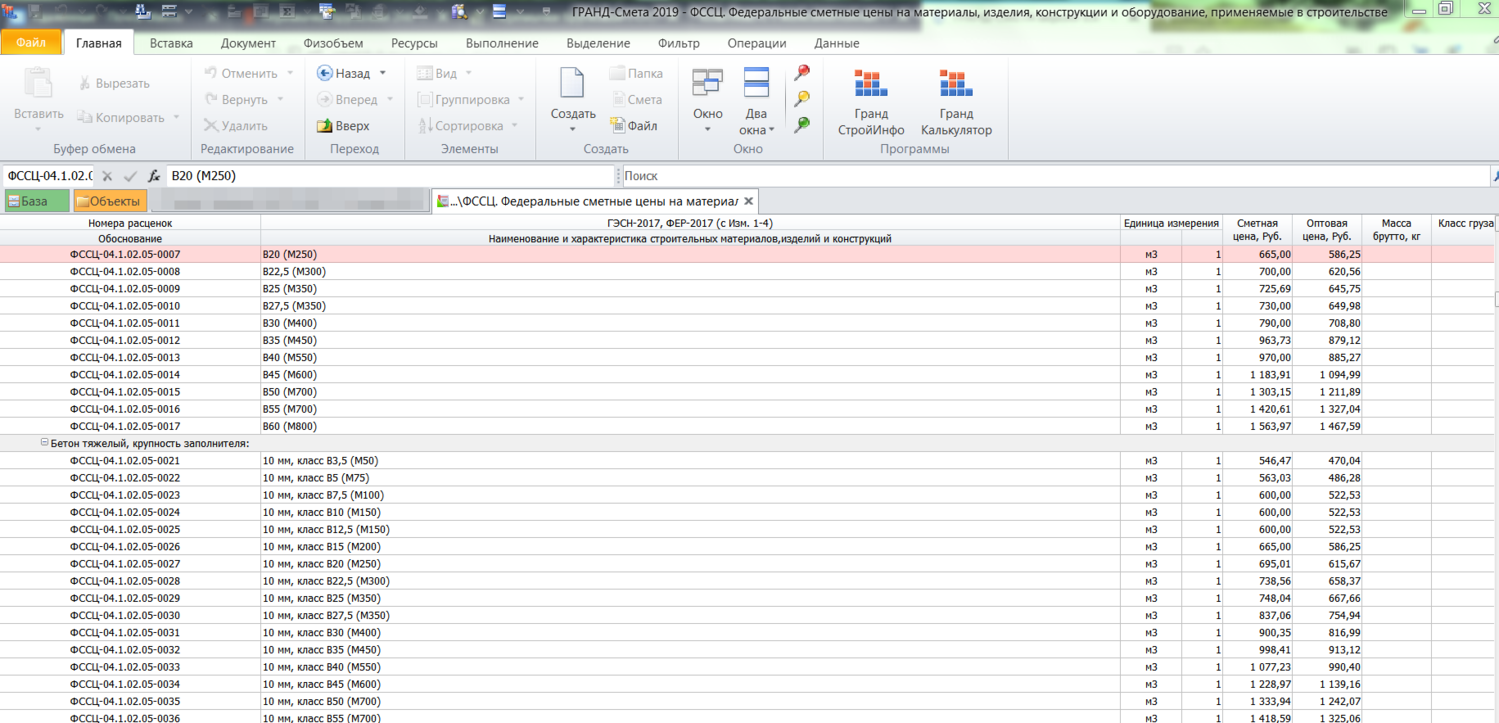Open the Группировка dropdown arrow
Viewport: 1499px width, 723px height.
pos(521,99)
